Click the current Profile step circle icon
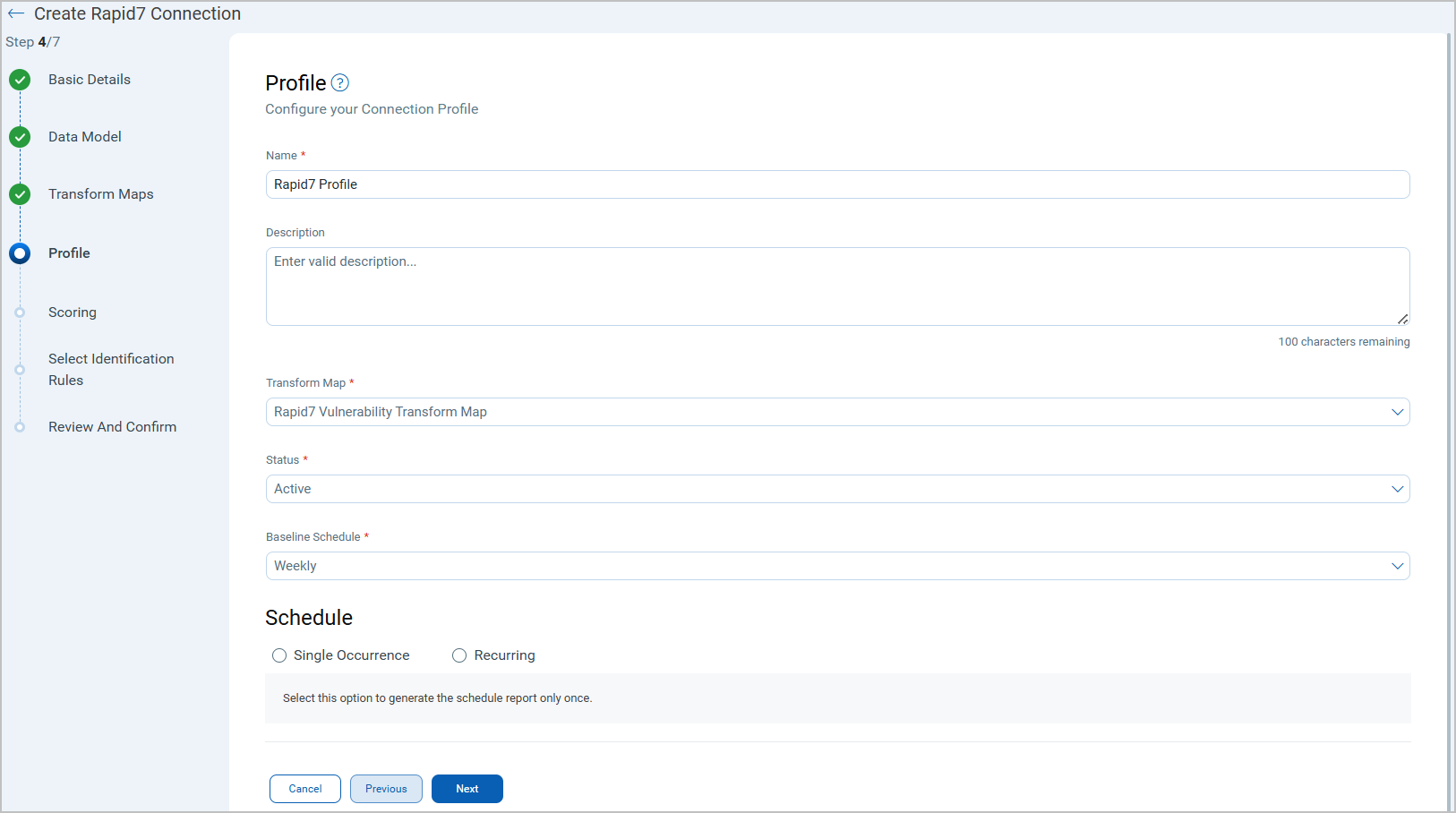 (x=20, y=253)
